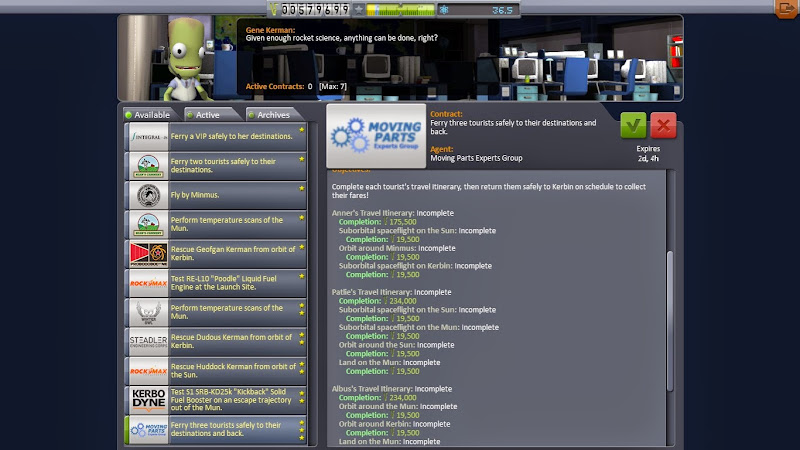This screenshot has height=450, width=800.
Task: Click agent name 'Moving Parts Experts Group'
Action: [x=476, y=158]
